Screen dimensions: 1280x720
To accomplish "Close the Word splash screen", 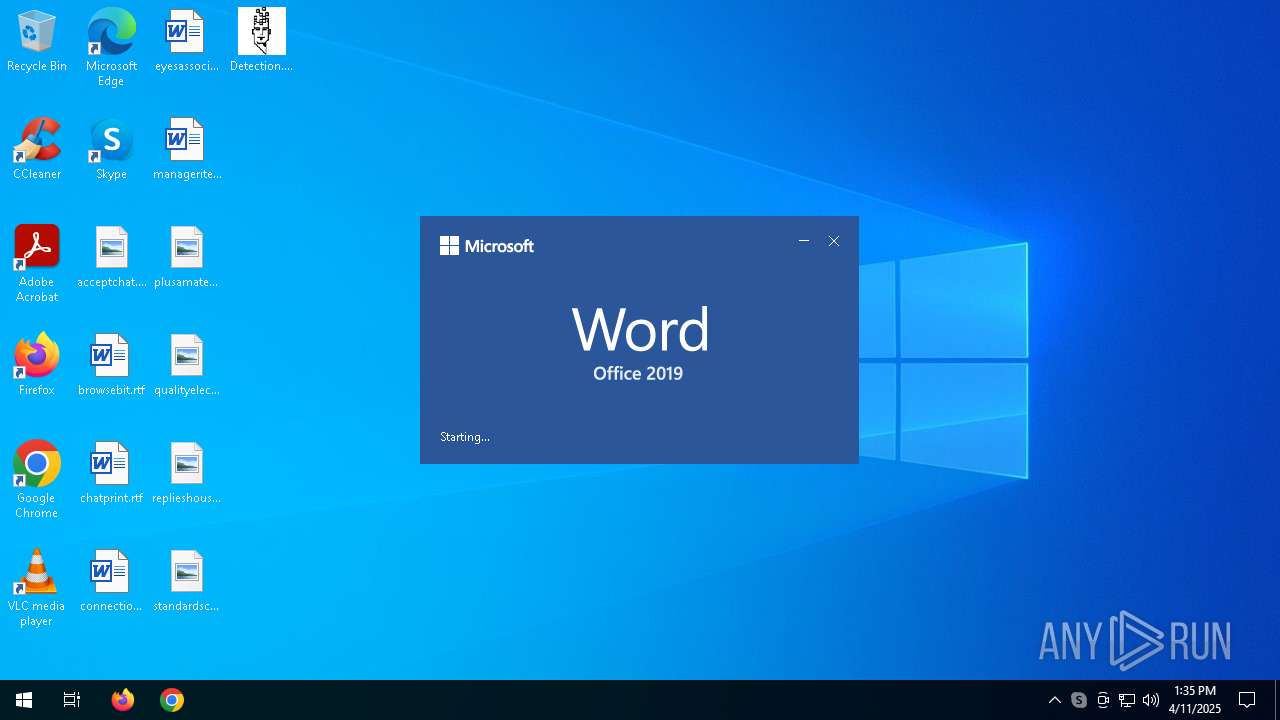I will click(x=834, y=241).
